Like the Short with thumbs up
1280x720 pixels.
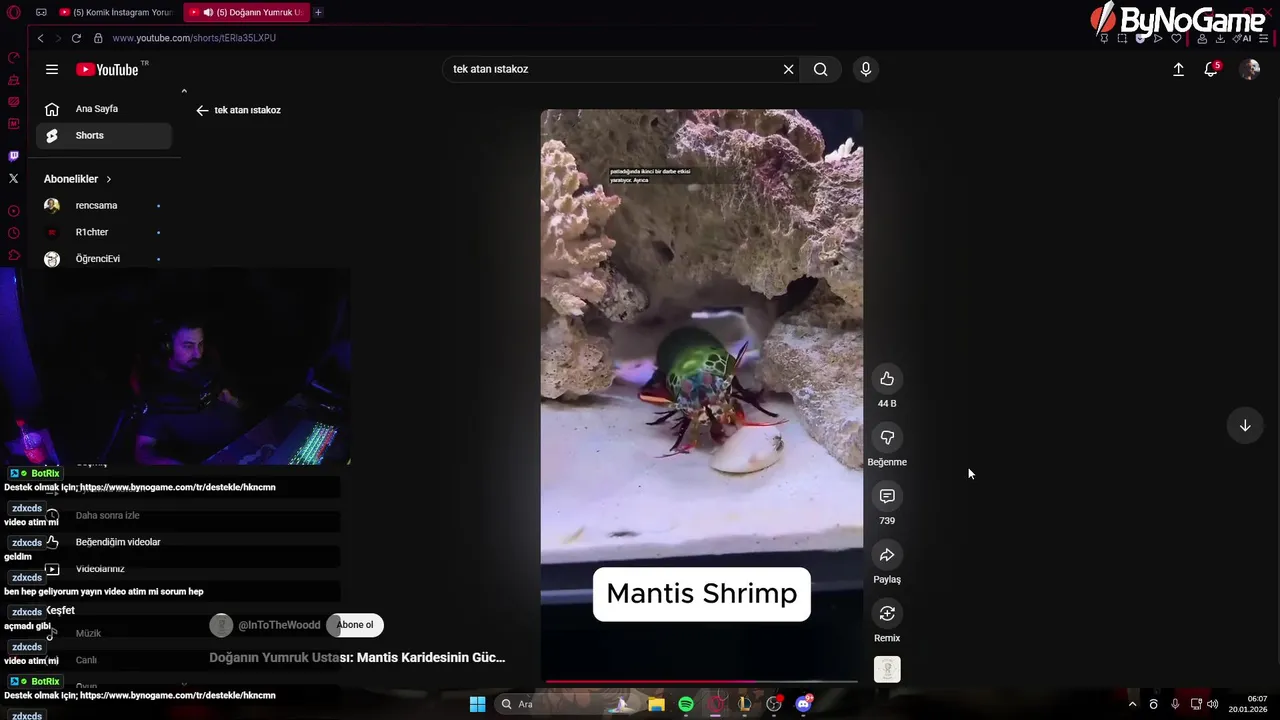[887, 379]
